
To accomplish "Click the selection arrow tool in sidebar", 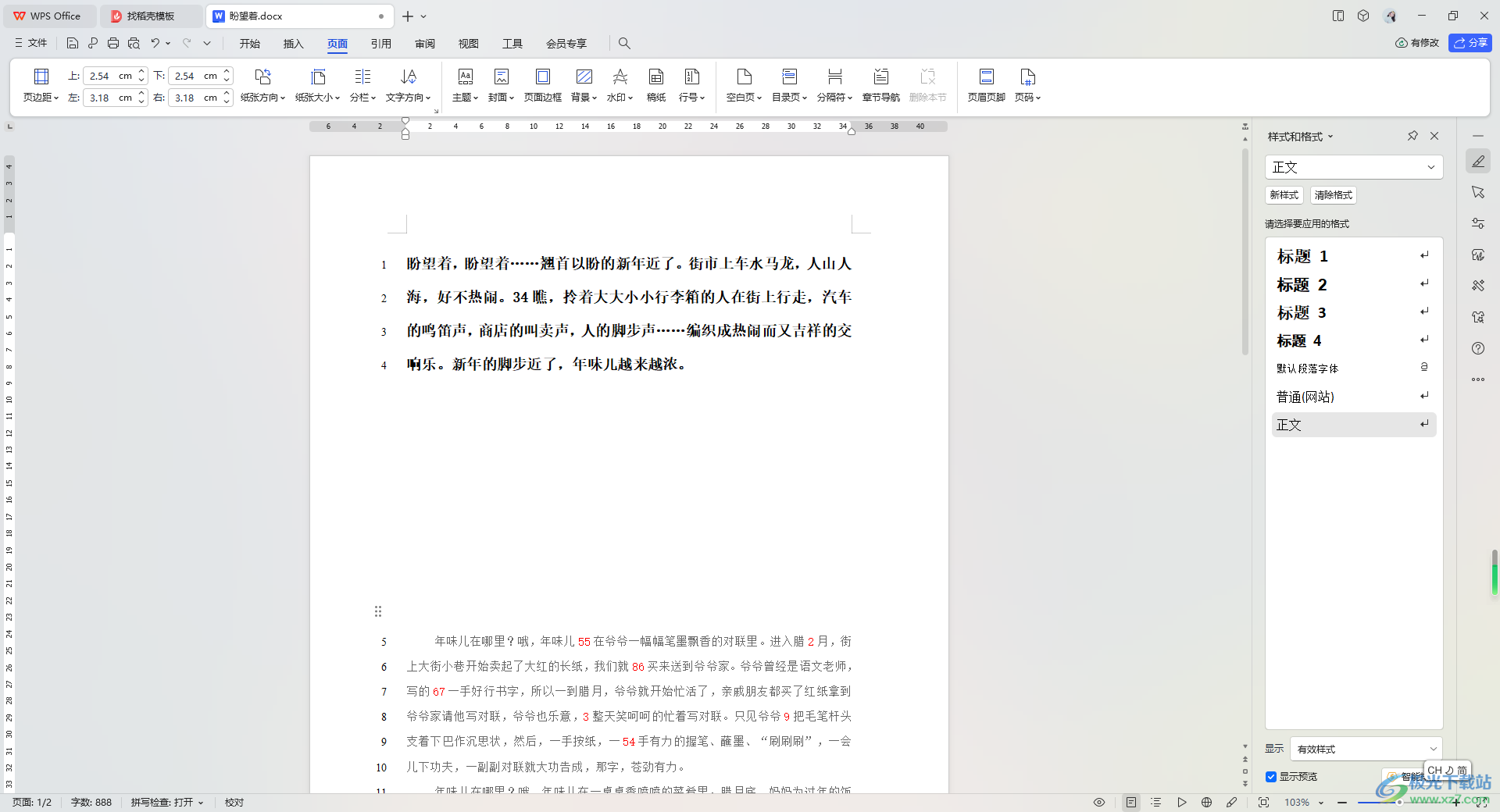I will click(x=1477, y=192).
